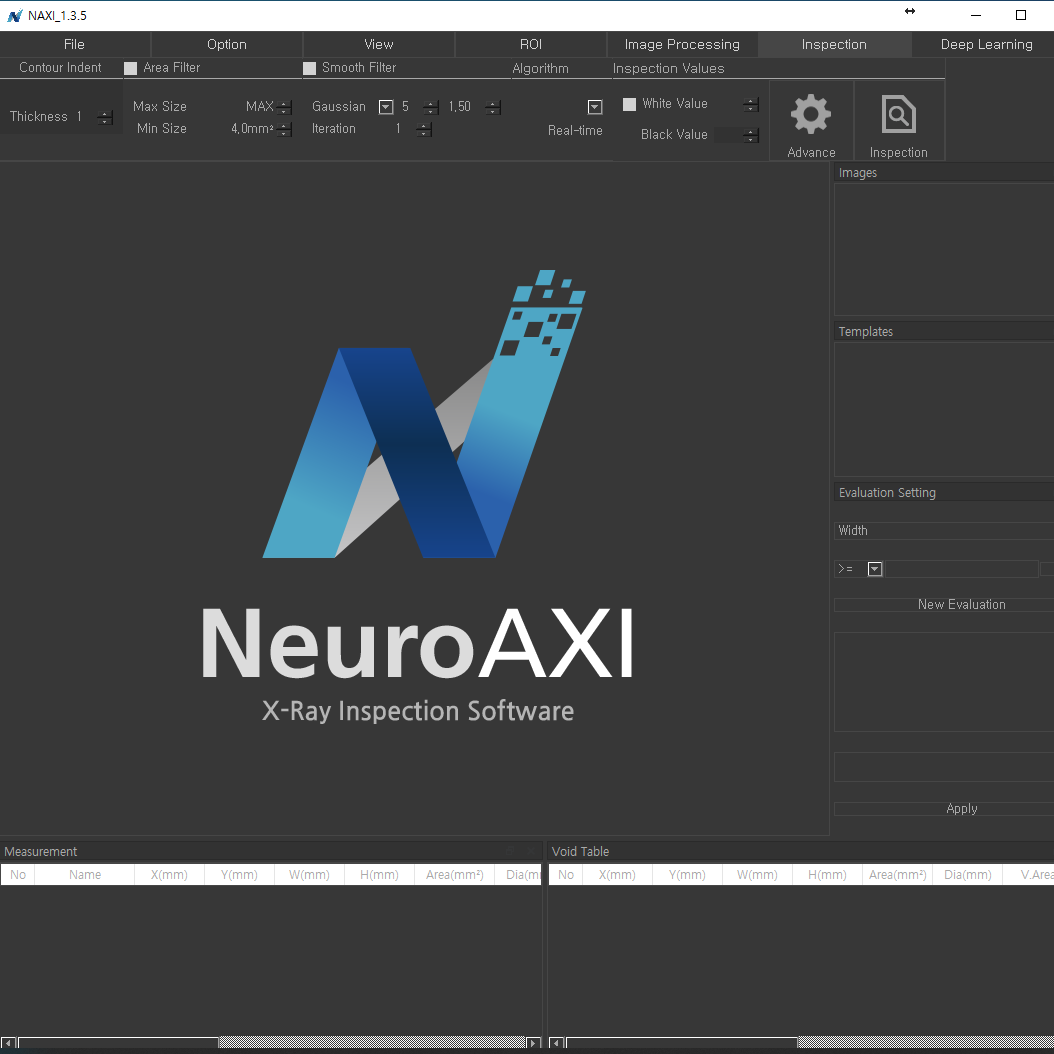
Task: Click Void Table W(mm) column header
Action: pyautogui.click(x=757, y=875)
